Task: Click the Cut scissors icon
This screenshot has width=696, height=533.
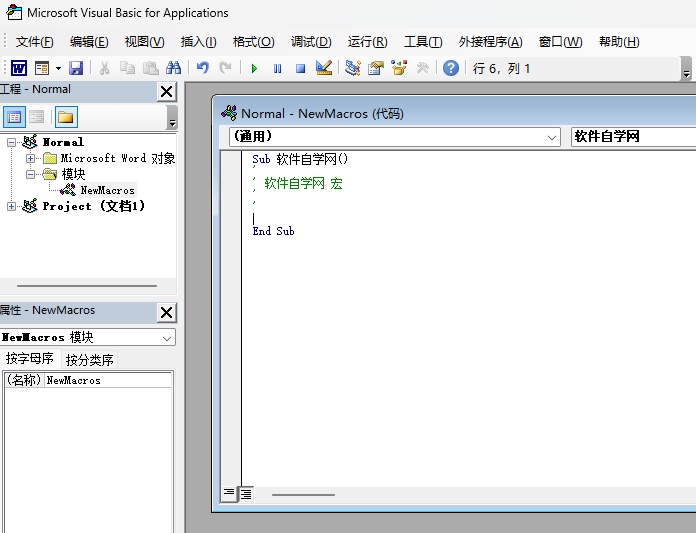Action: [104, 68]
